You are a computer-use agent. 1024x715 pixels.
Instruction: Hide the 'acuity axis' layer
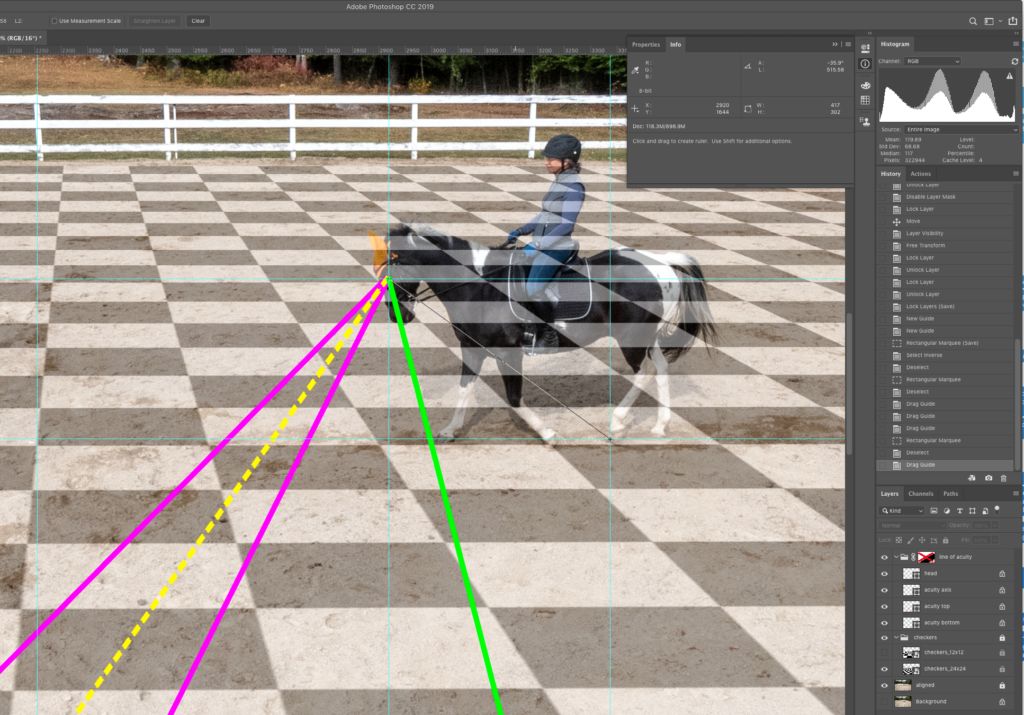pos(885,590)
